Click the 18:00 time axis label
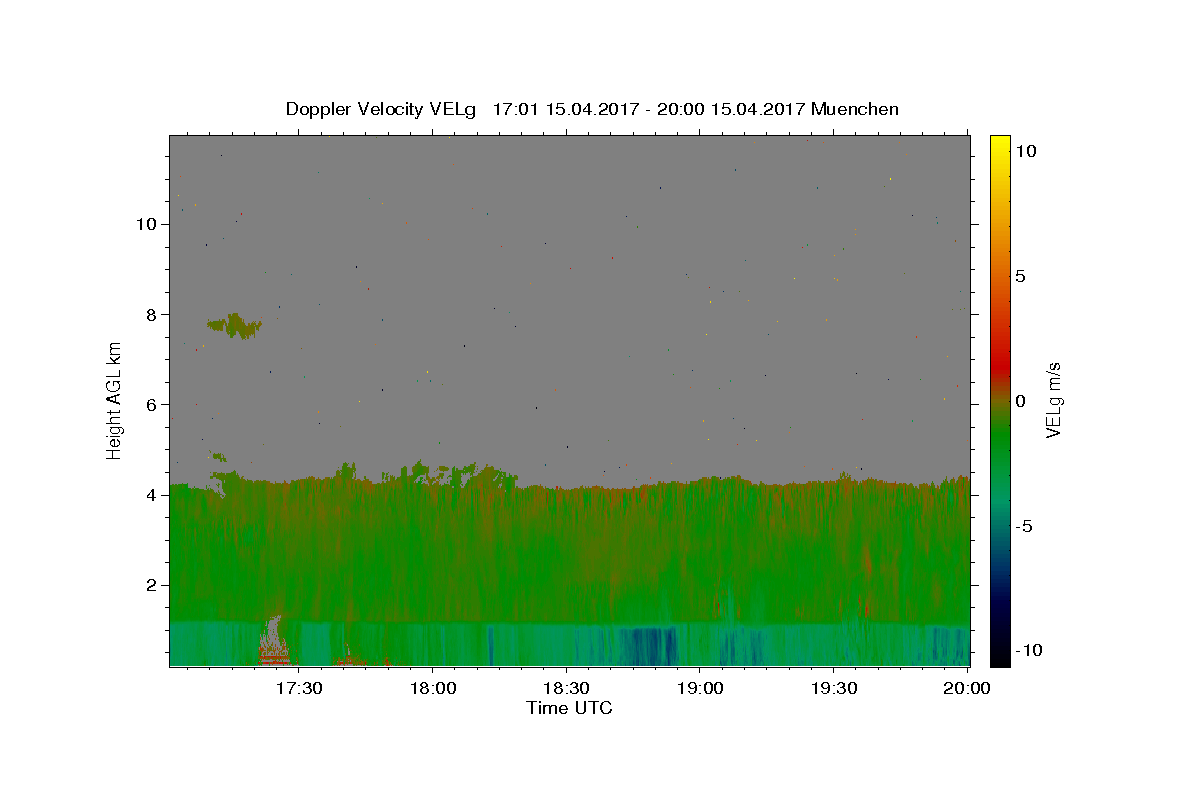 pos(432,689)
